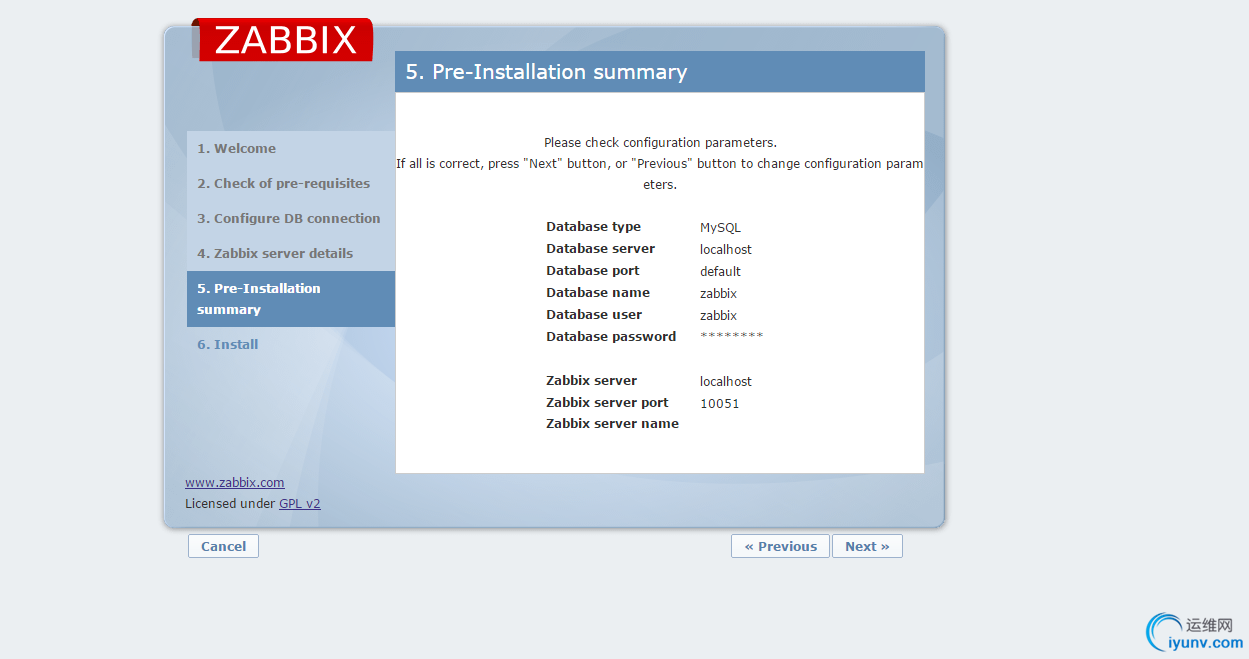Click the Database name label

(x=598, y=293)
